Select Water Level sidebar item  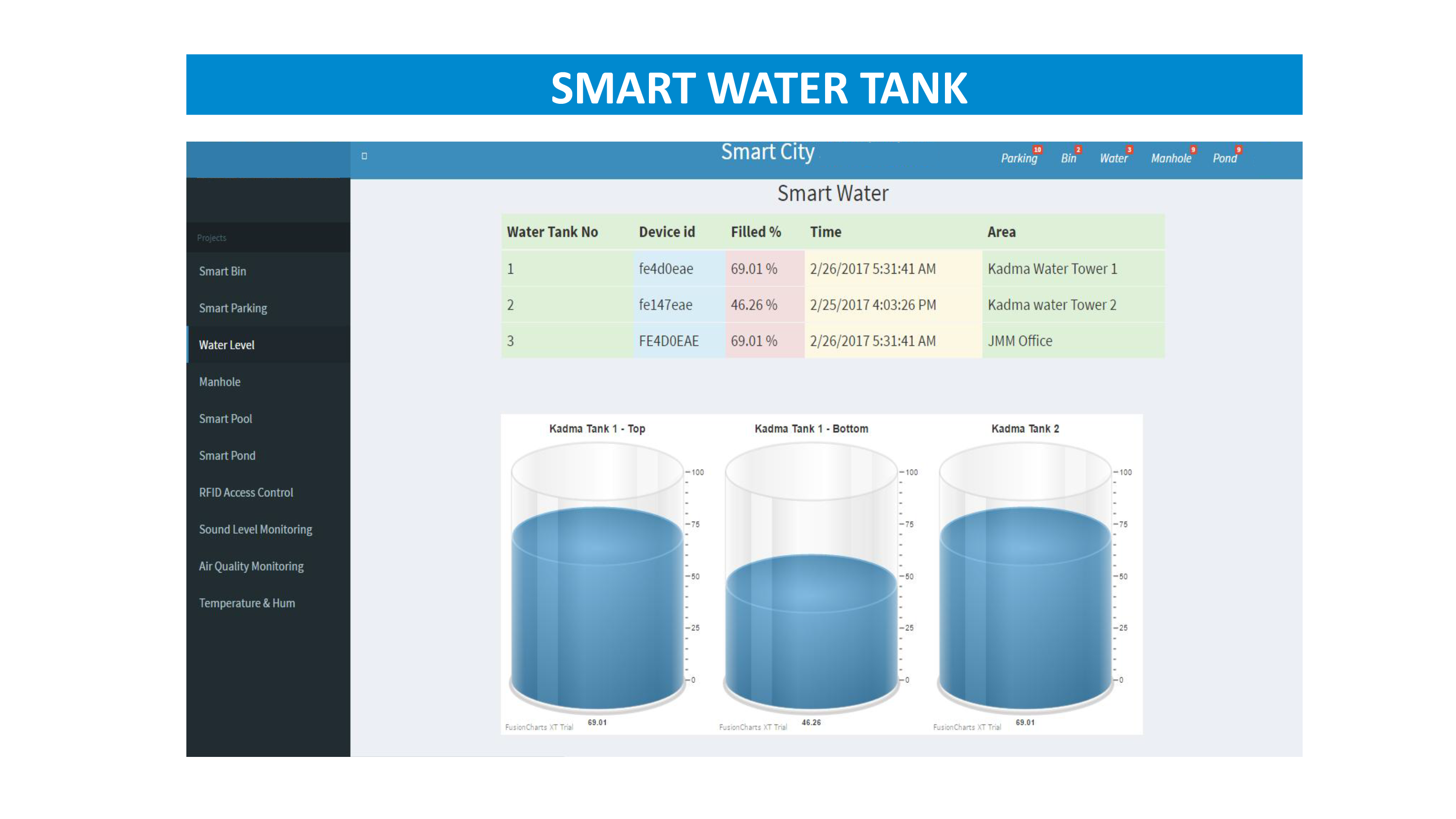227,345
